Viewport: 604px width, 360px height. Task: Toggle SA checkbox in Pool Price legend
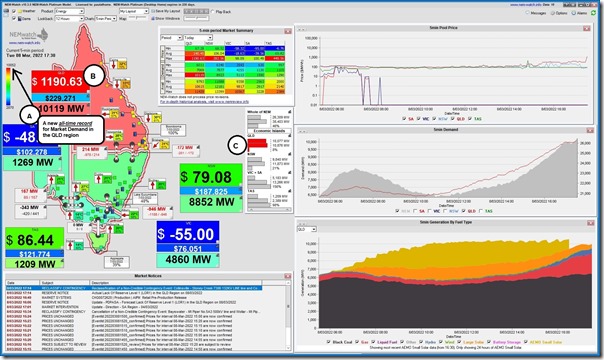pyautogui.click(x=404, y=119)
